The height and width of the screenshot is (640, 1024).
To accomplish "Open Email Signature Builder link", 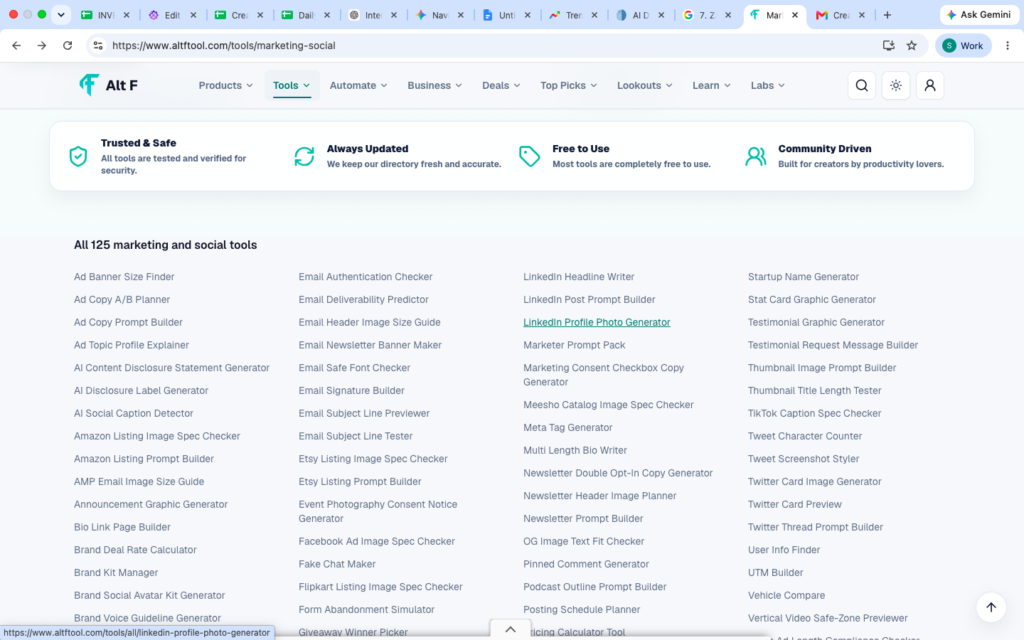I will 351,391.
